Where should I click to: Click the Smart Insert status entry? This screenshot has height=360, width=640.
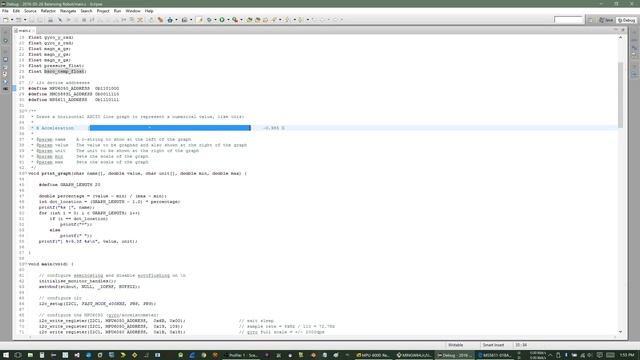(x=493, y=345)
